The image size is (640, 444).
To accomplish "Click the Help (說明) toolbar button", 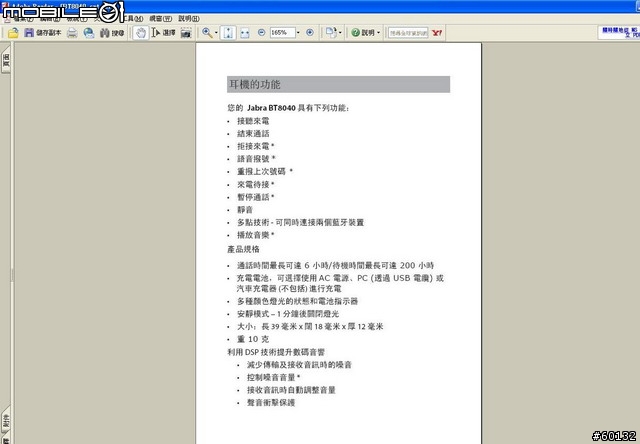I will [x=363, y=33].
